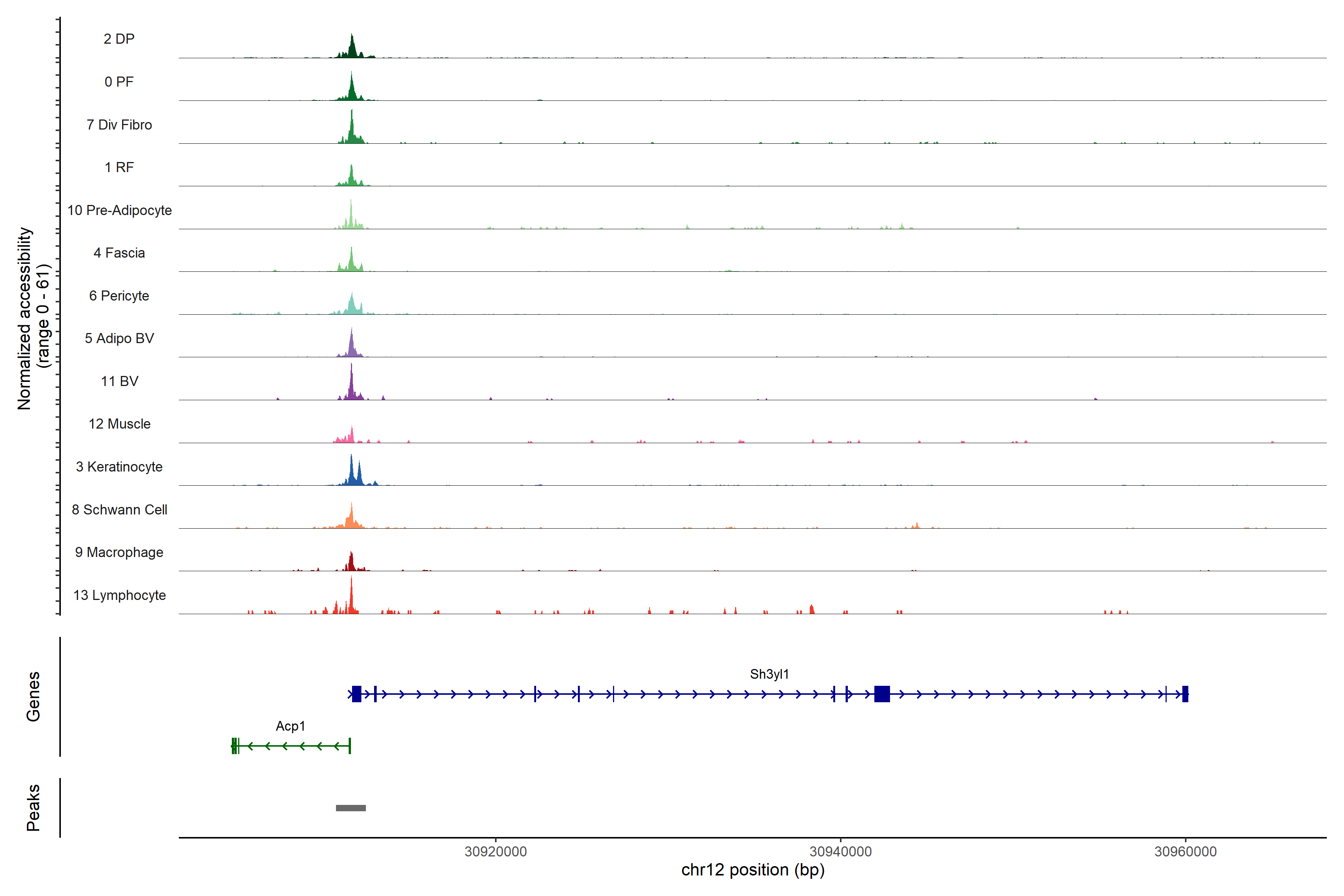
Task: Select the 9 Macrophage track label
Action: pos(119,553)
